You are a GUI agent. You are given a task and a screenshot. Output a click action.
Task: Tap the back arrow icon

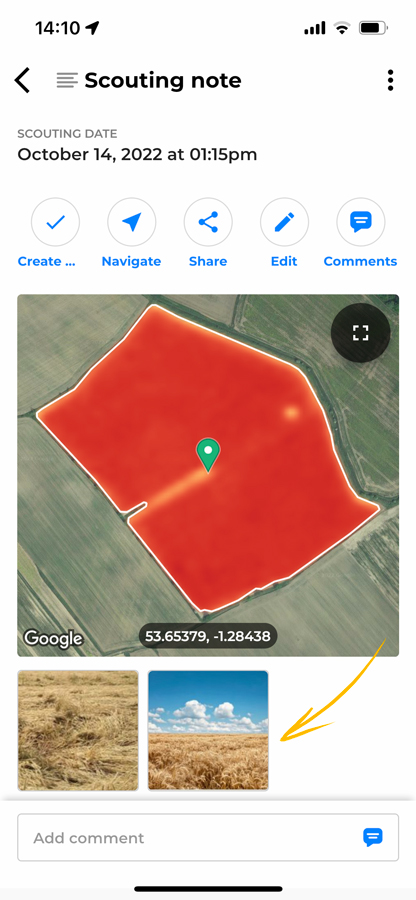[22, 80]
